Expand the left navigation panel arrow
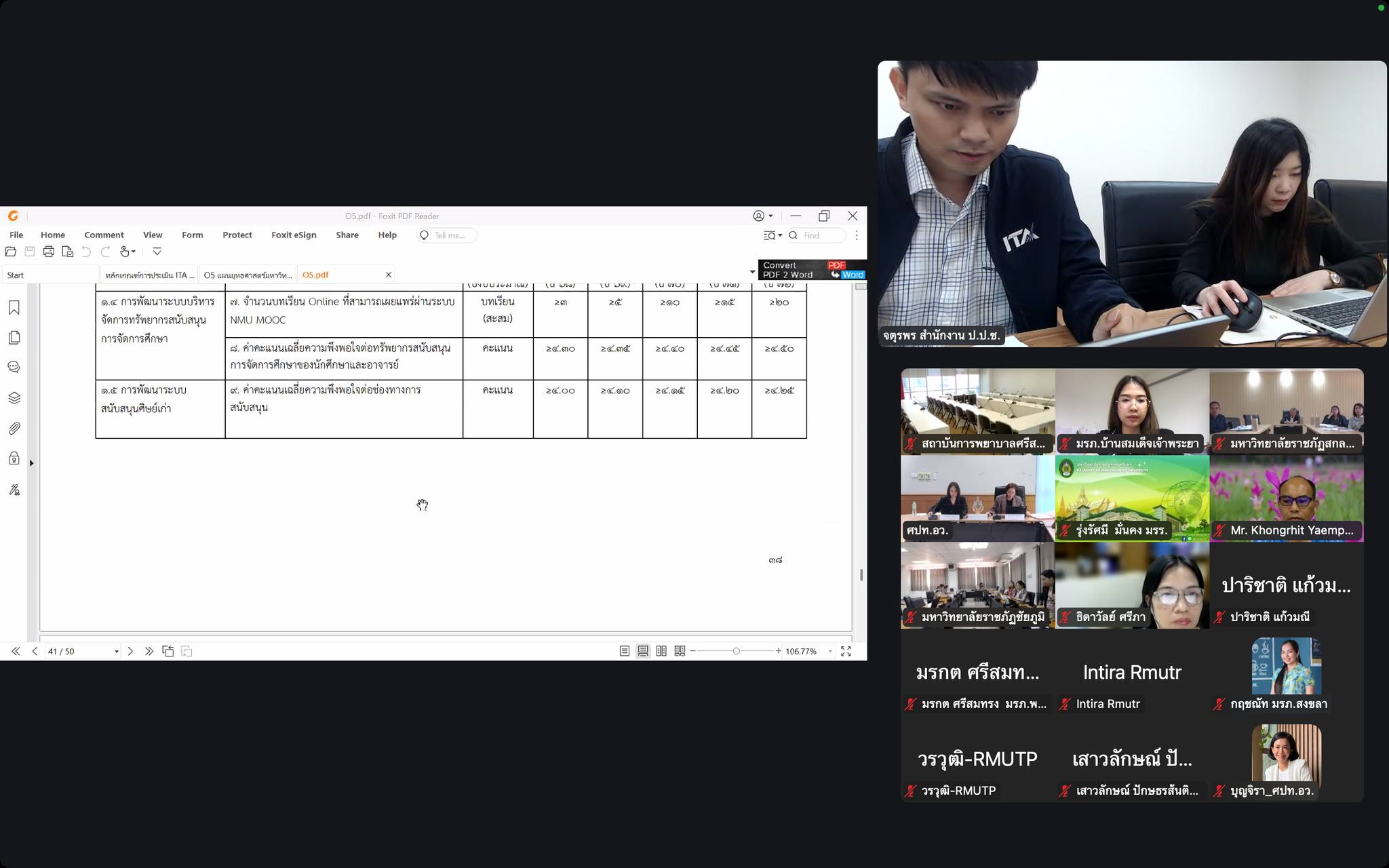The height and width of the screenshot is (868, 1389). pos(31,463)
